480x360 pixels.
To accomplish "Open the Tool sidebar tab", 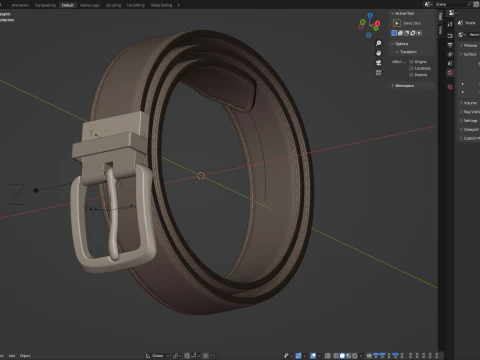I will [441, 16].
